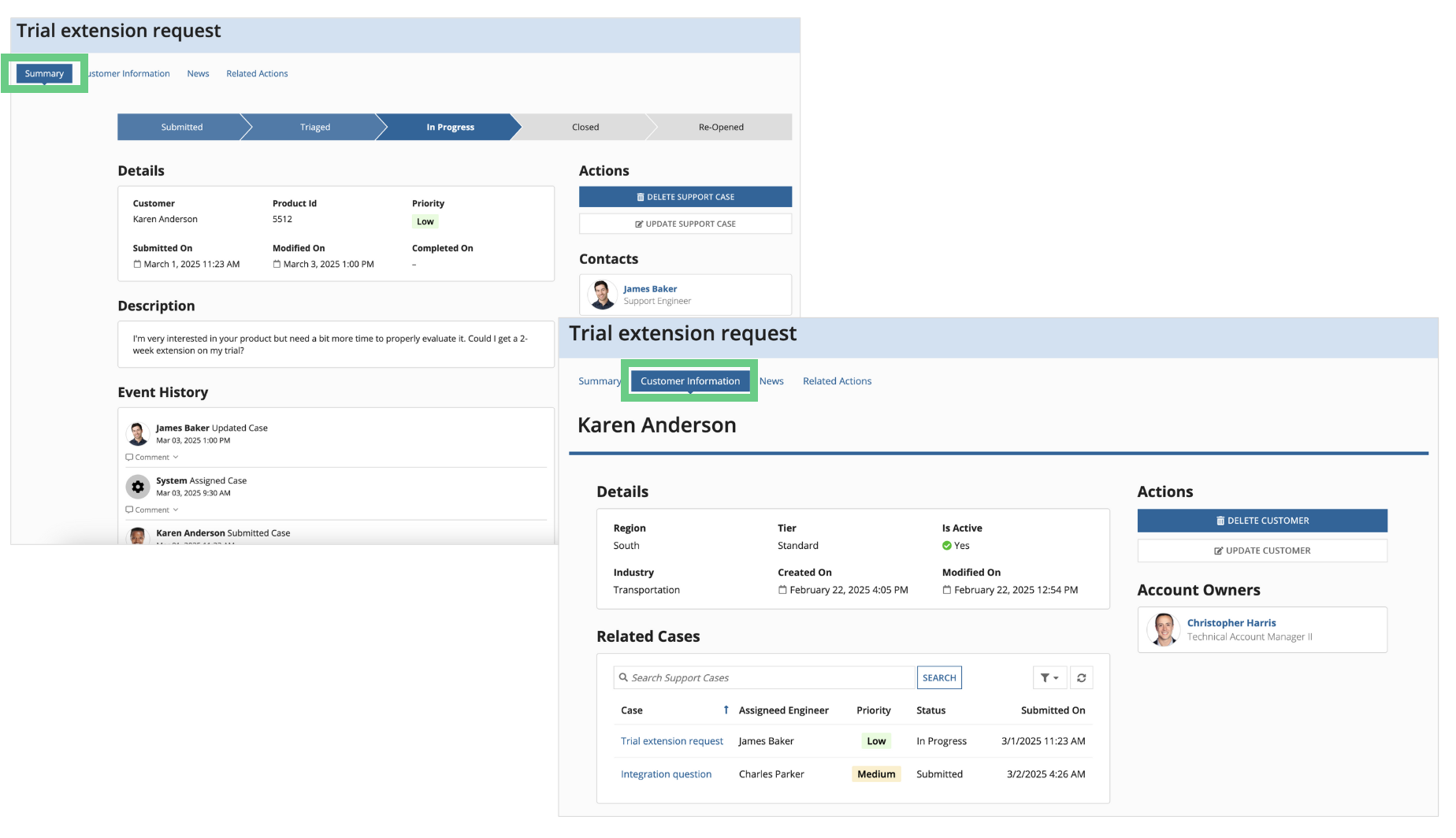Click Delete Support Case button
This screenshot has width=1456, height=838.
pos(685,197)
